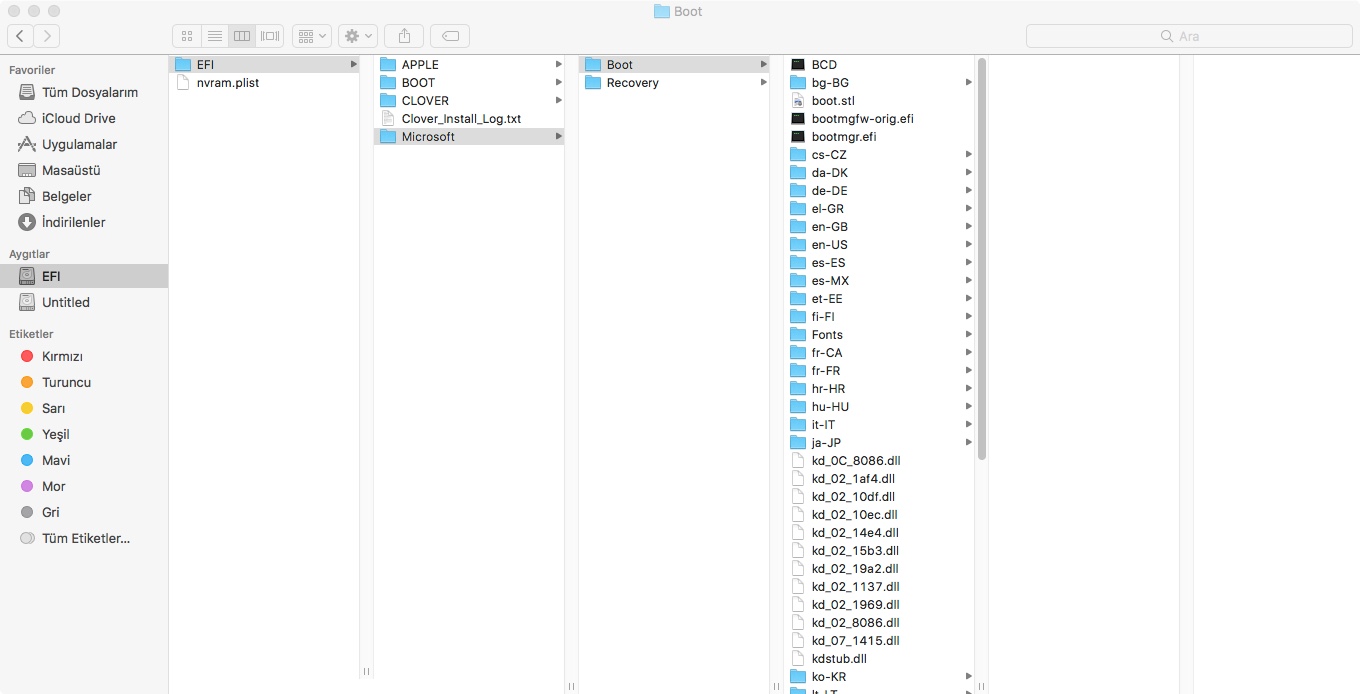Toggle column view mode button
This screenshot has height=694, width=1360.
[242, 36]
